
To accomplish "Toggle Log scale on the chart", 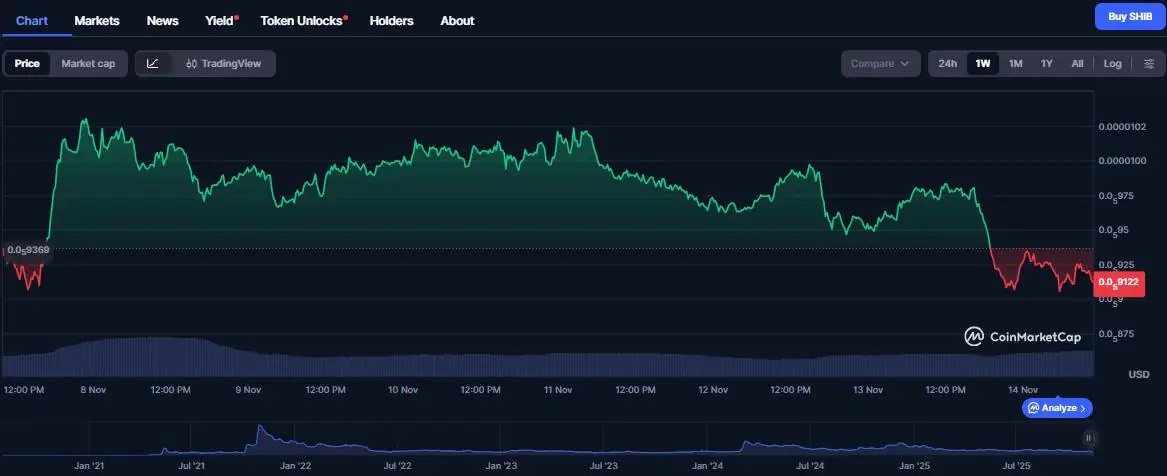I will (x=1112, y=64).
